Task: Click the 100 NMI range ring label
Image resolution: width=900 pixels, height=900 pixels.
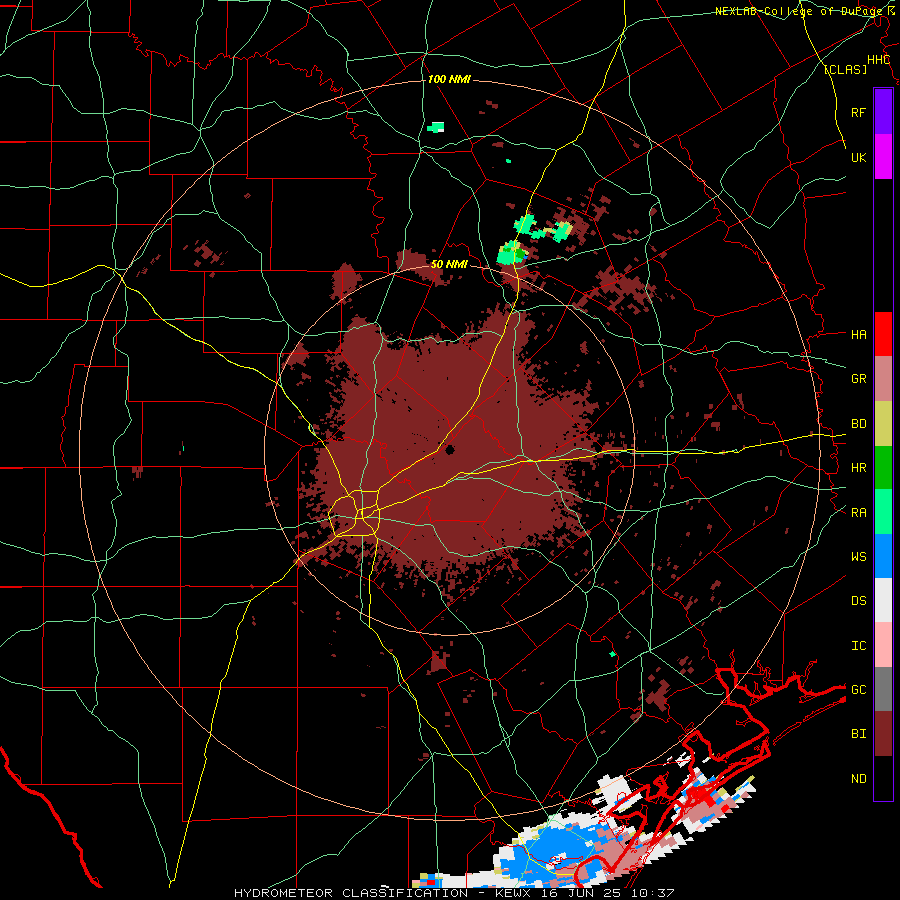Action: [x=449, y=79]
